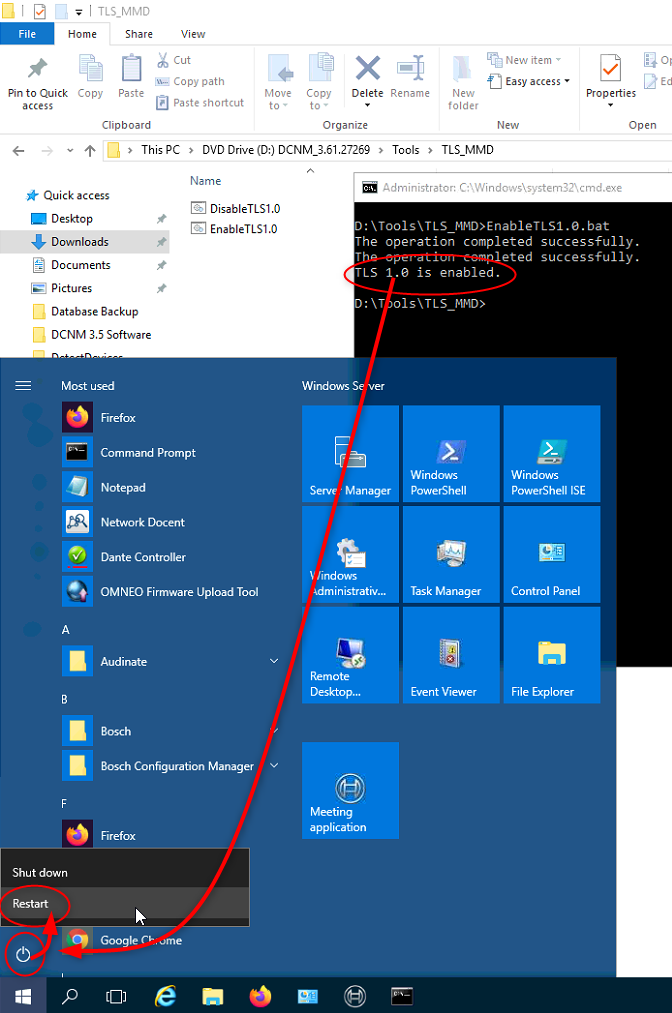
Task: Launch Firefox from the taskbar
Action: click(260, 997)
